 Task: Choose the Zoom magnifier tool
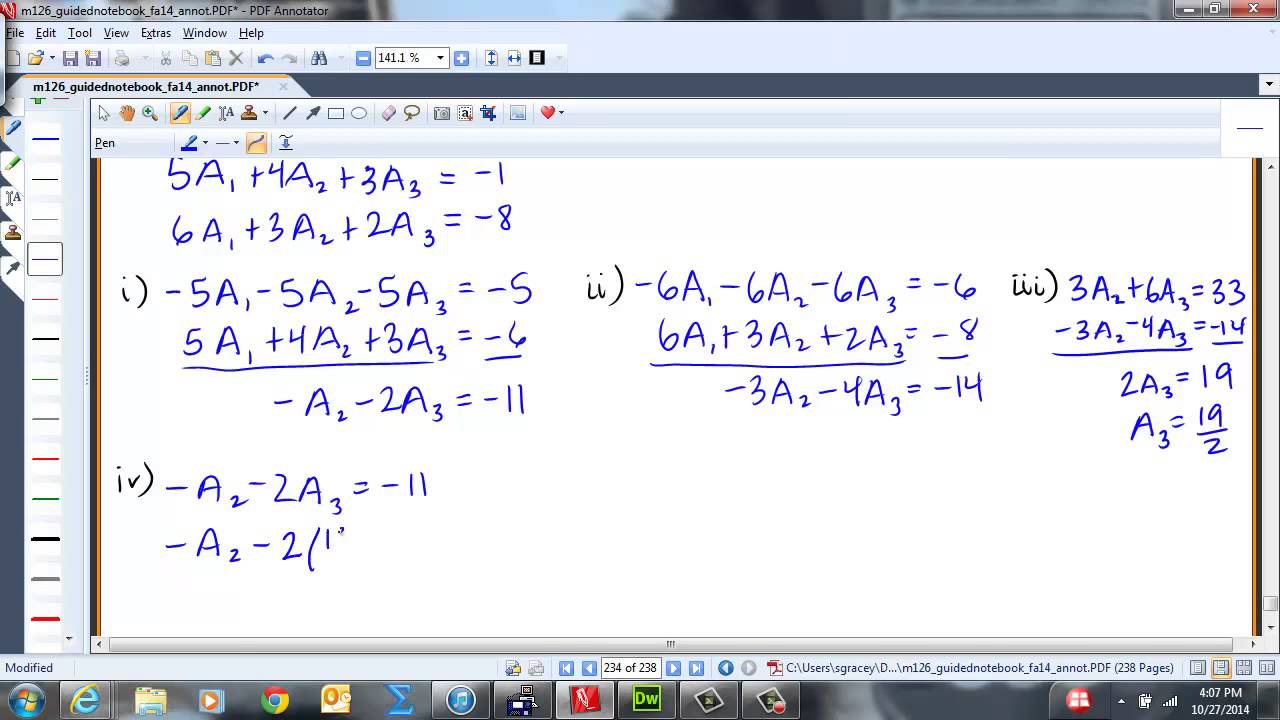click(150, 113)
